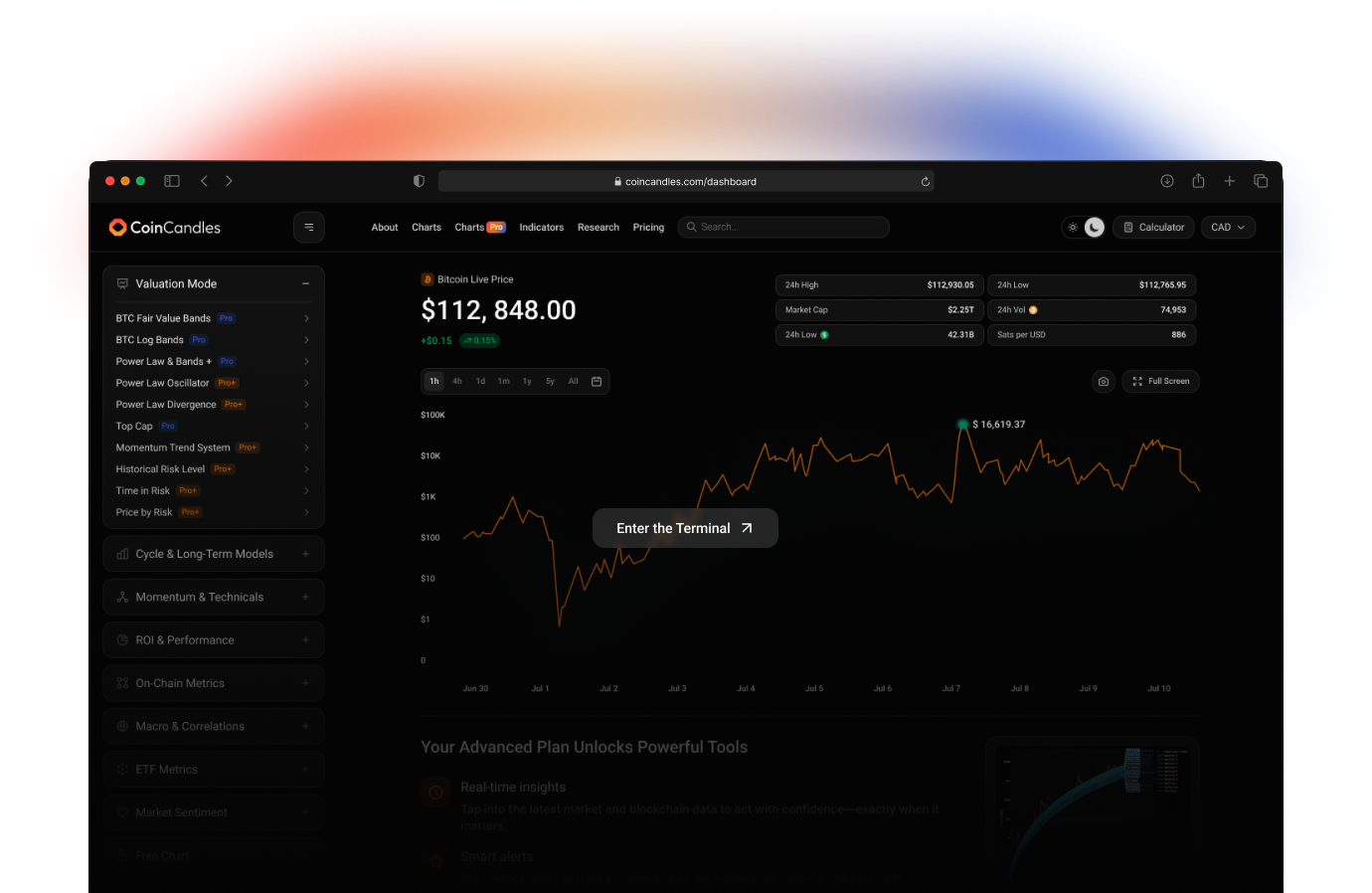
Task: Toggle the light/dark theme switch
Action: coord(1084,228)
